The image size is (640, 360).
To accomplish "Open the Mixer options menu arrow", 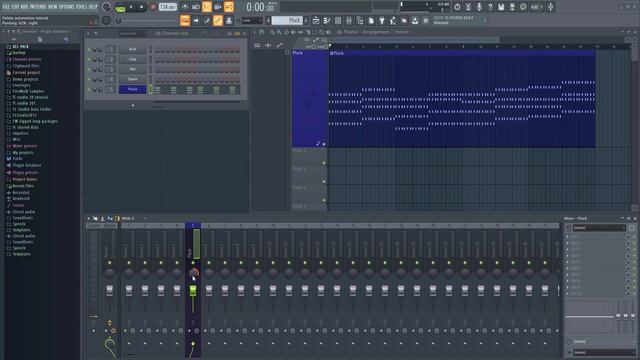I will tap(89, 218).
